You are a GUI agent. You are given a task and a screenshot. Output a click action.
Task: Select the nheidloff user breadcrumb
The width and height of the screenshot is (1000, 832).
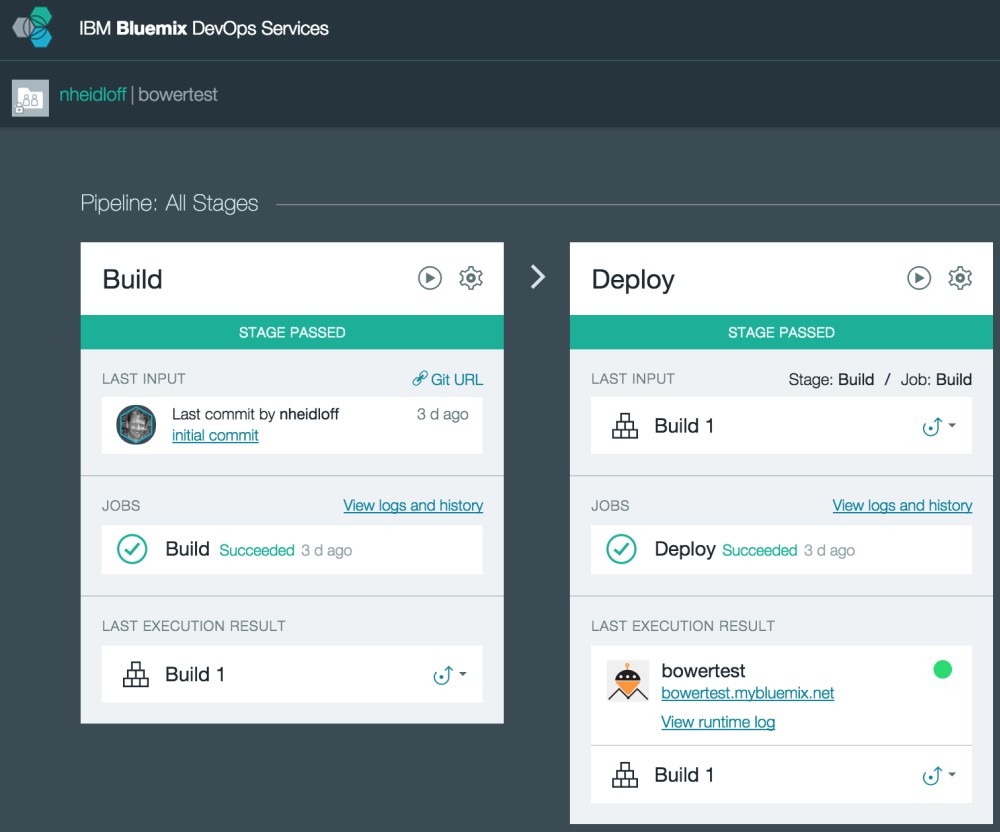[x=92, y=94]
